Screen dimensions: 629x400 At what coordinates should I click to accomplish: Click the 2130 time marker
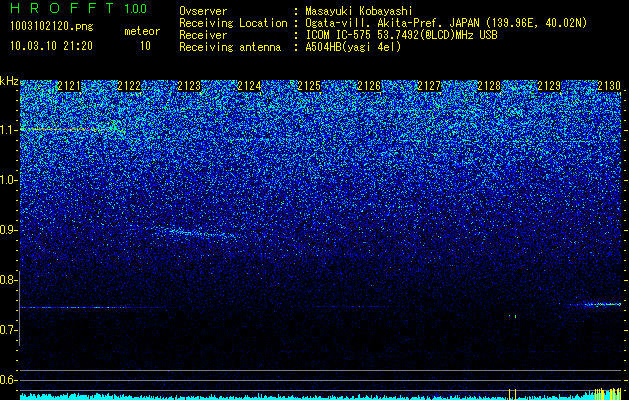coord(609,86)
